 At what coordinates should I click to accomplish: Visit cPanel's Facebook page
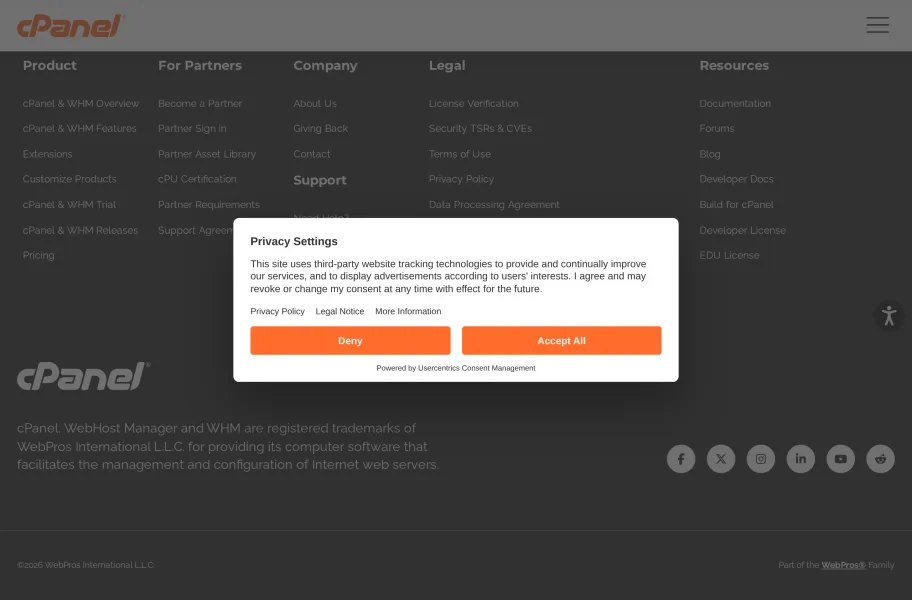[x=681, y=459]
